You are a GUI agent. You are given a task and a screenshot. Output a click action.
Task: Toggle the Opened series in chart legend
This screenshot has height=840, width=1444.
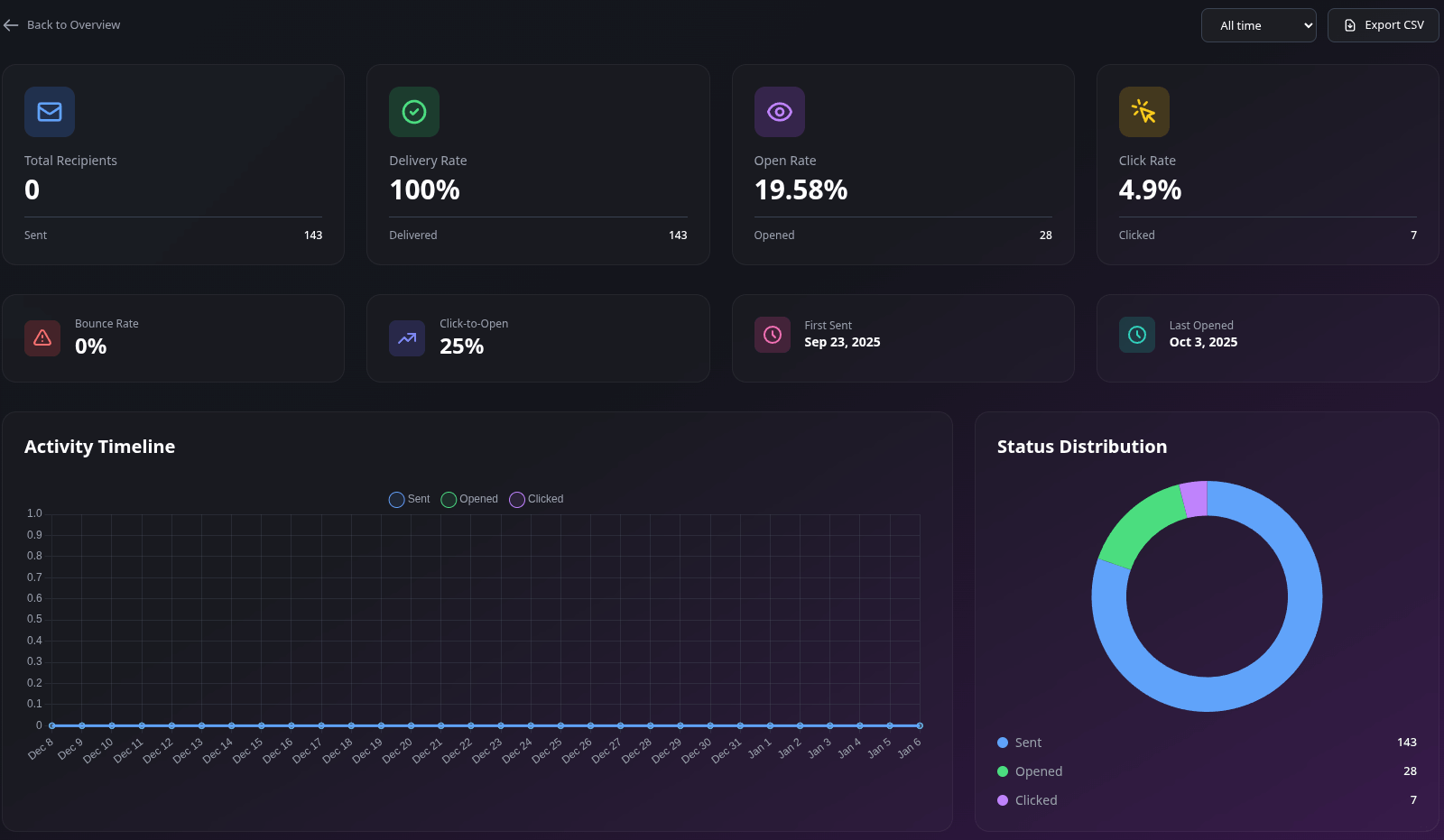click(x=469, y=499)
